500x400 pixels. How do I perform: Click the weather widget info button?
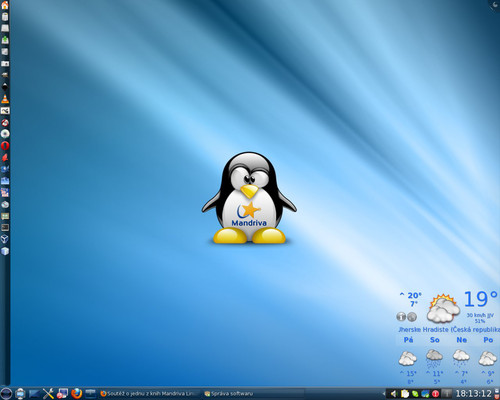pos(401,317)
